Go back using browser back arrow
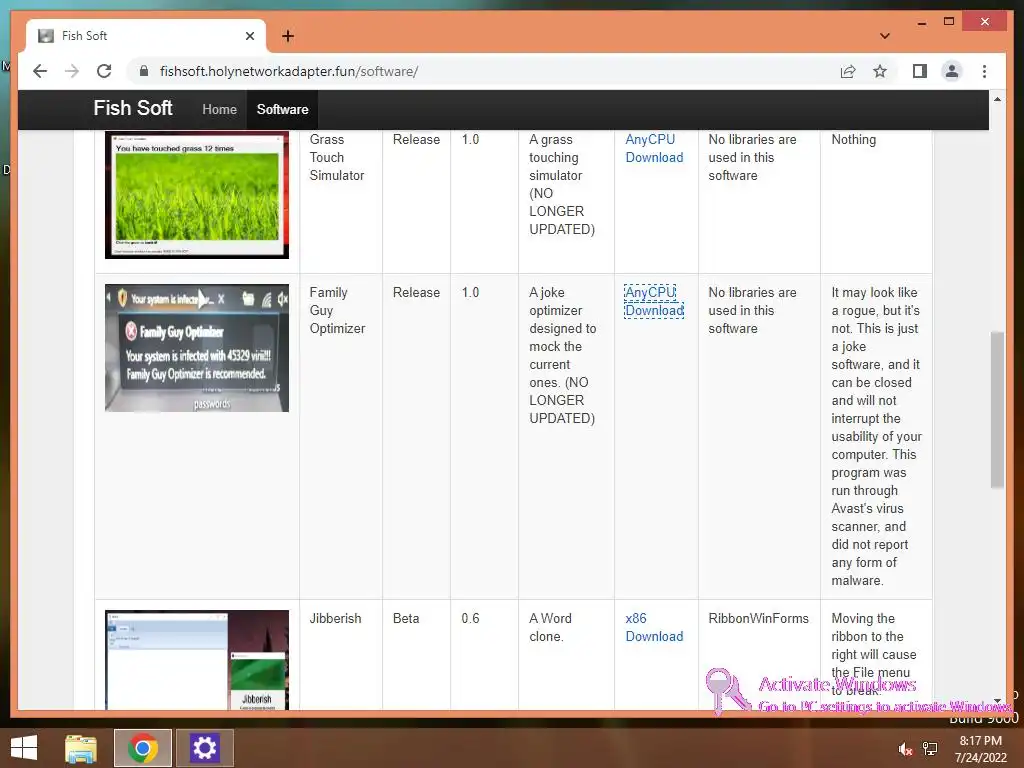The width and height of the screenshot is (1024, 768). click(x=40, y=71)
